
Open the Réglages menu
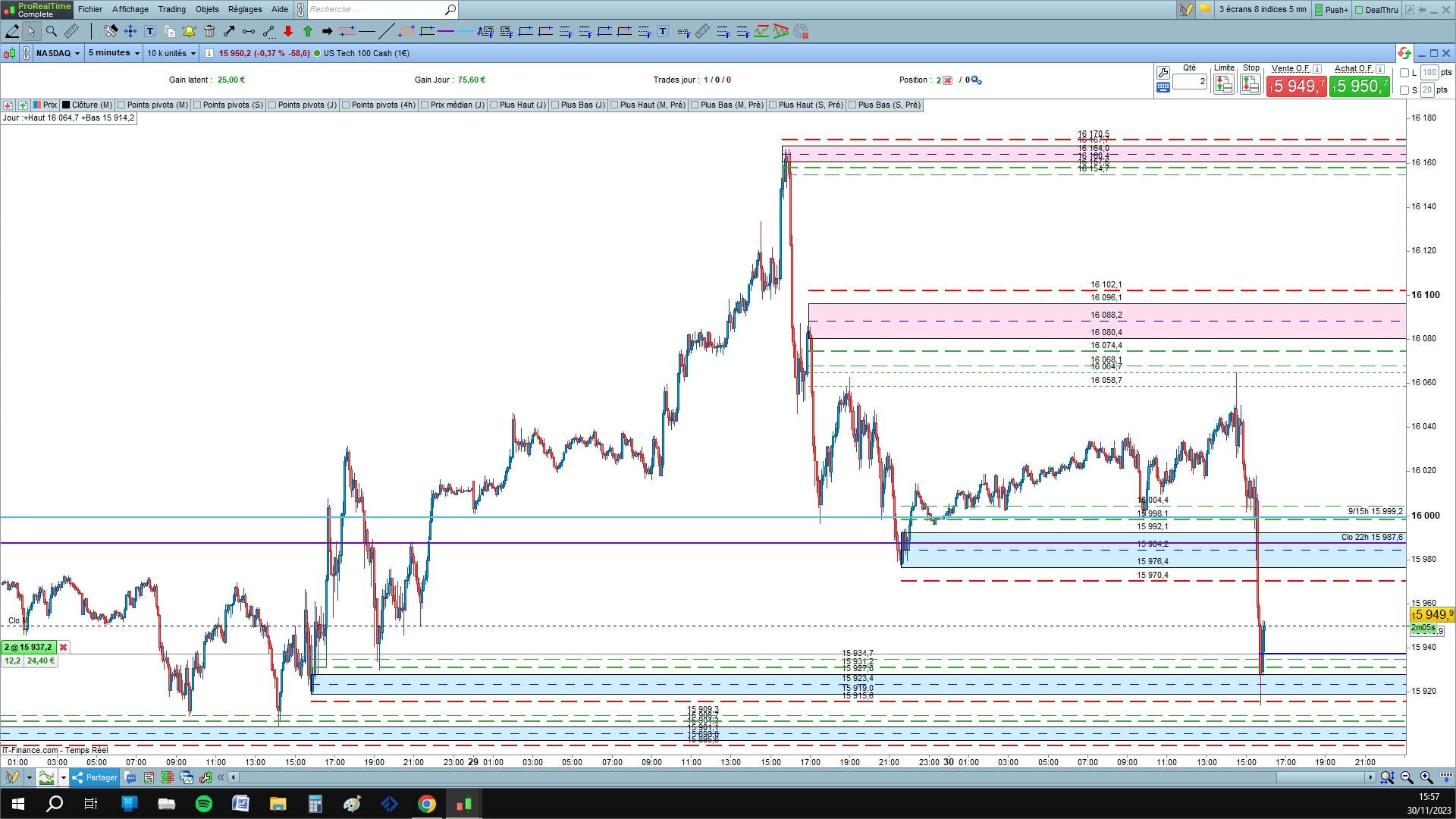pos(245,9)
